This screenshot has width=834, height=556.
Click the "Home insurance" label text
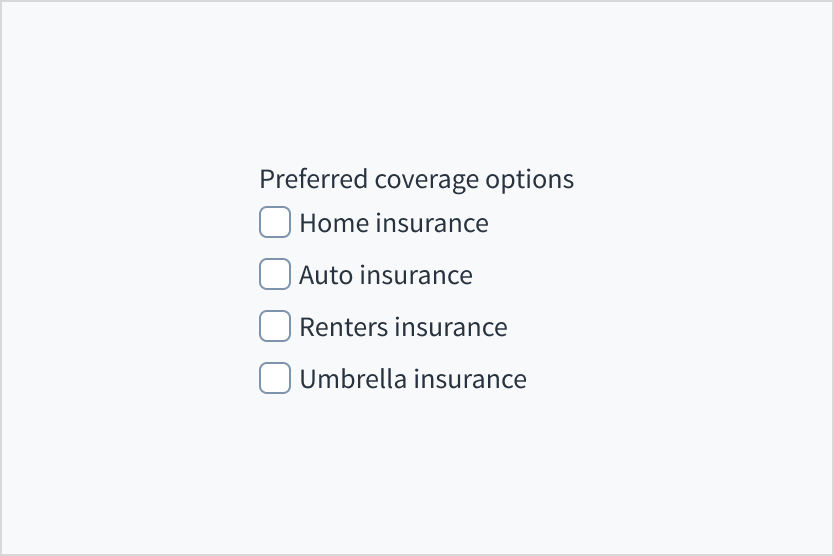click(393, 223)
